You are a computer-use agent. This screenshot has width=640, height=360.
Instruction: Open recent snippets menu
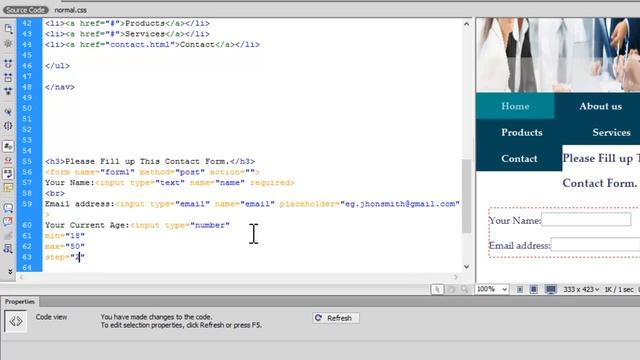8,249
